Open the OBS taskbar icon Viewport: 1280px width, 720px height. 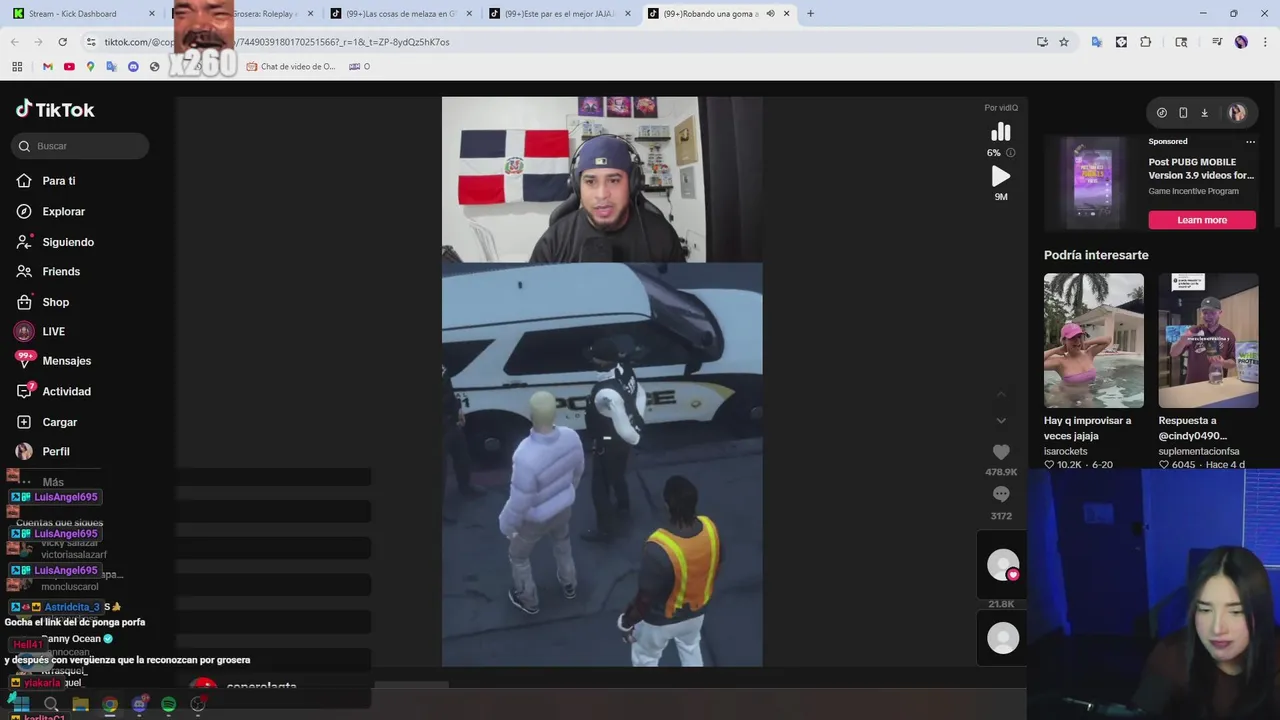tap(198, 704)
